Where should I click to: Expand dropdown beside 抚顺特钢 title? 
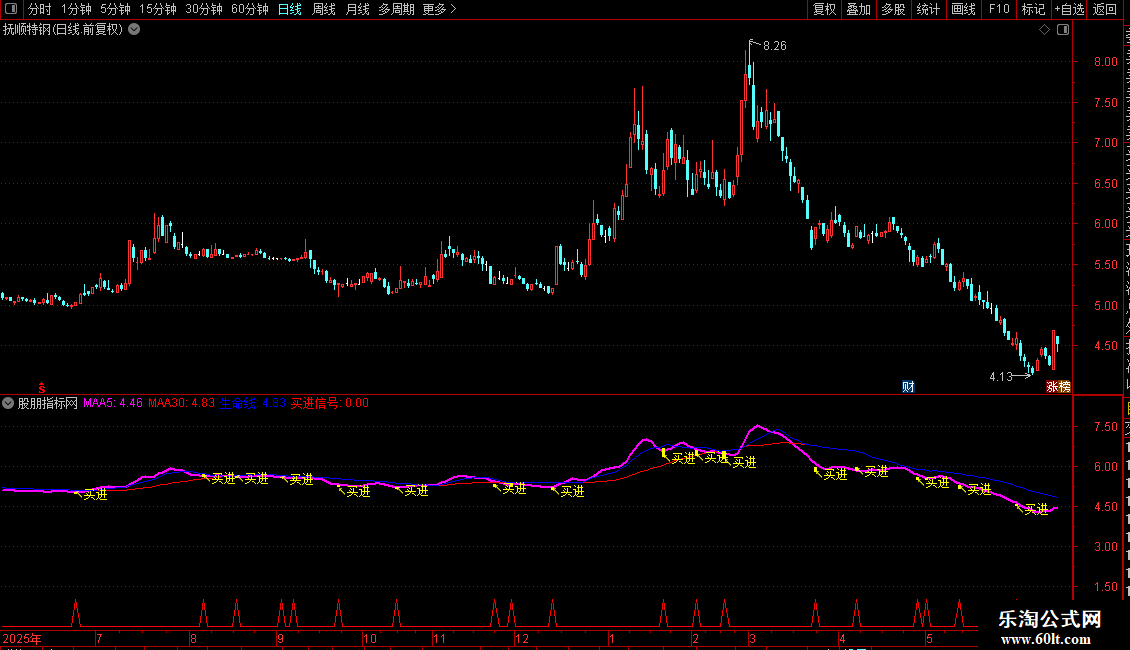point(134,30)
